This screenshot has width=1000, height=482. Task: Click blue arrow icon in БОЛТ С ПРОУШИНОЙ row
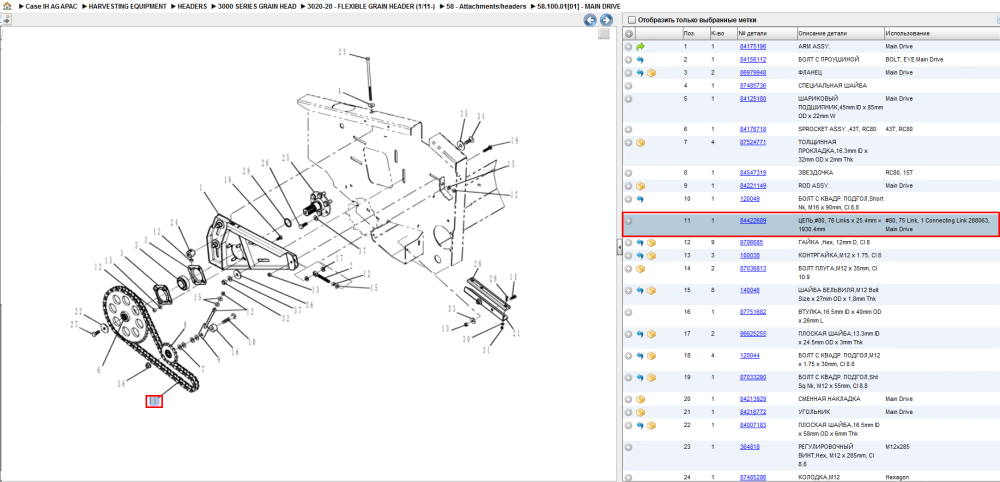640,60
